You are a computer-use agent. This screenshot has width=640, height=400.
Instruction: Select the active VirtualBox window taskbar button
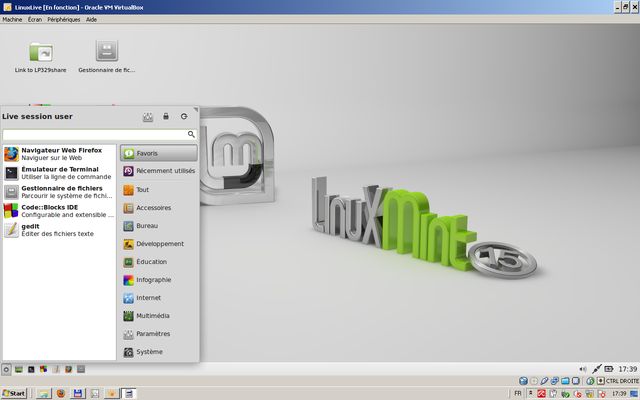pos(129,393)
